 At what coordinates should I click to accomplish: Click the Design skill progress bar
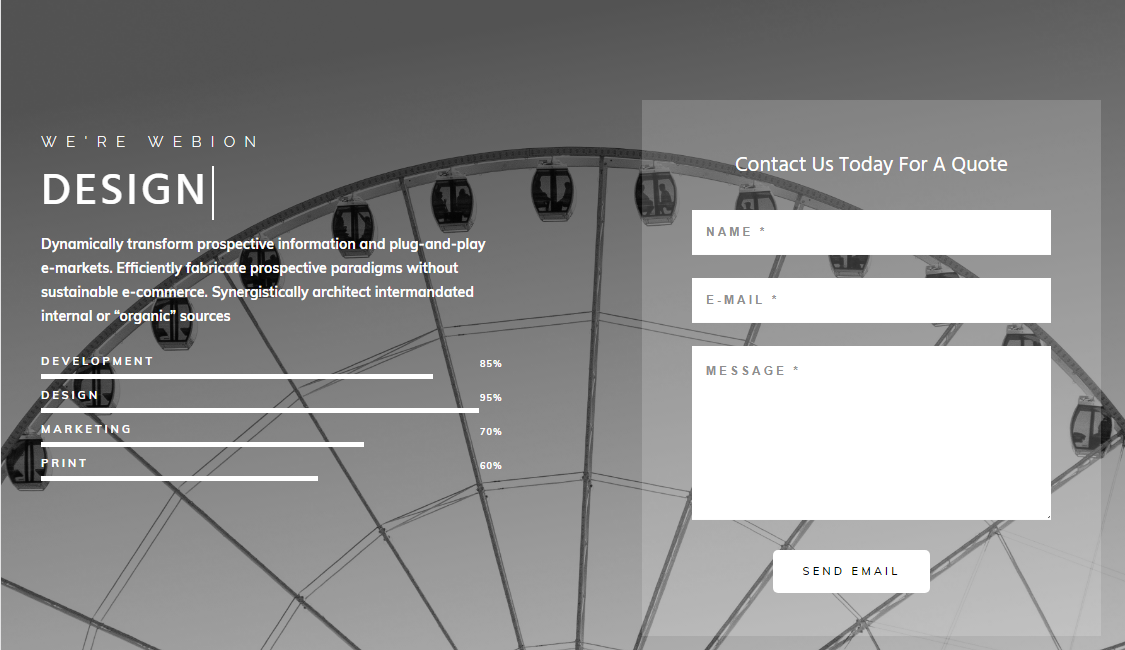pos(260,410)
